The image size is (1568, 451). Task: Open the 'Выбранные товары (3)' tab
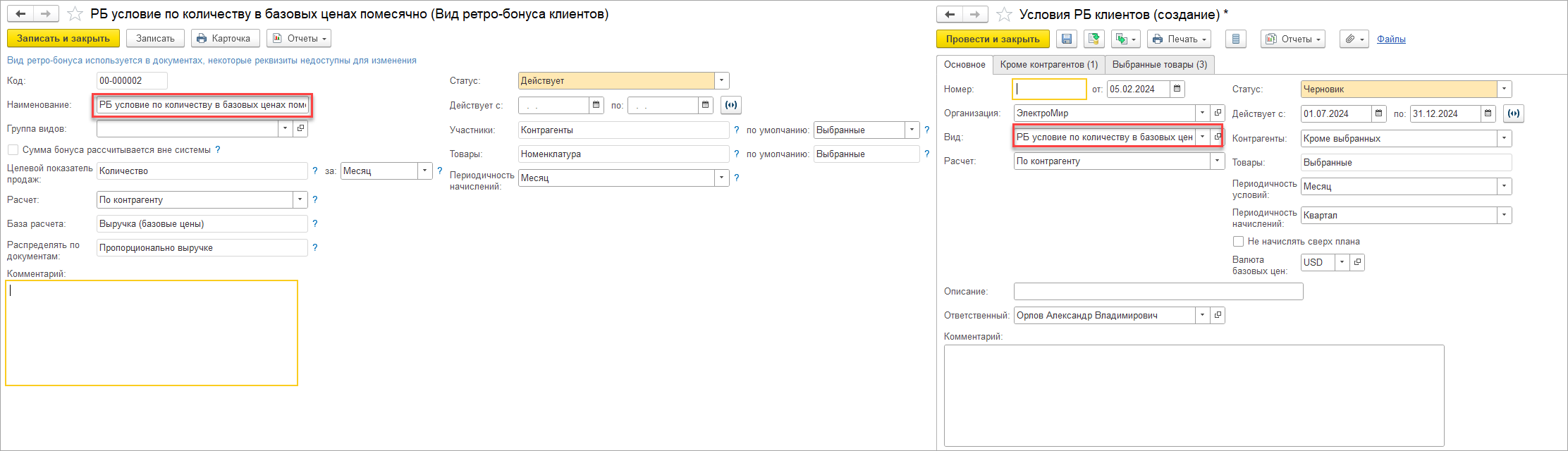point(1159,65)
